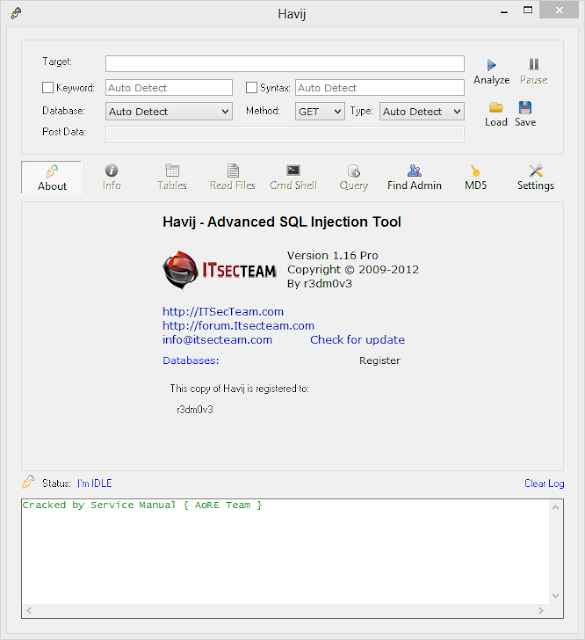
Task: Open the Query tab icon
Action: pyautogui.click(x=354, y=171)
